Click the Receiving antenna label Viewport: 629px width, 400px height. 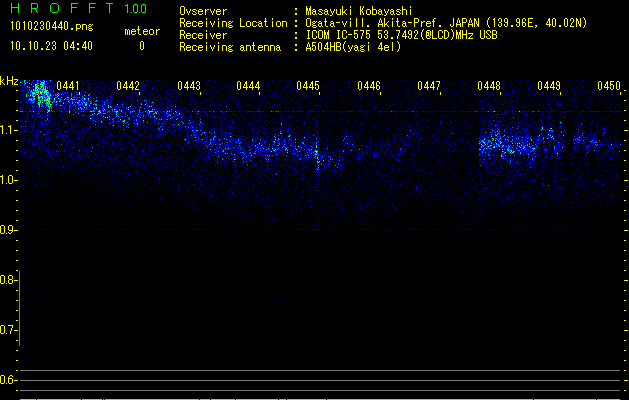(x=230, y=47)
